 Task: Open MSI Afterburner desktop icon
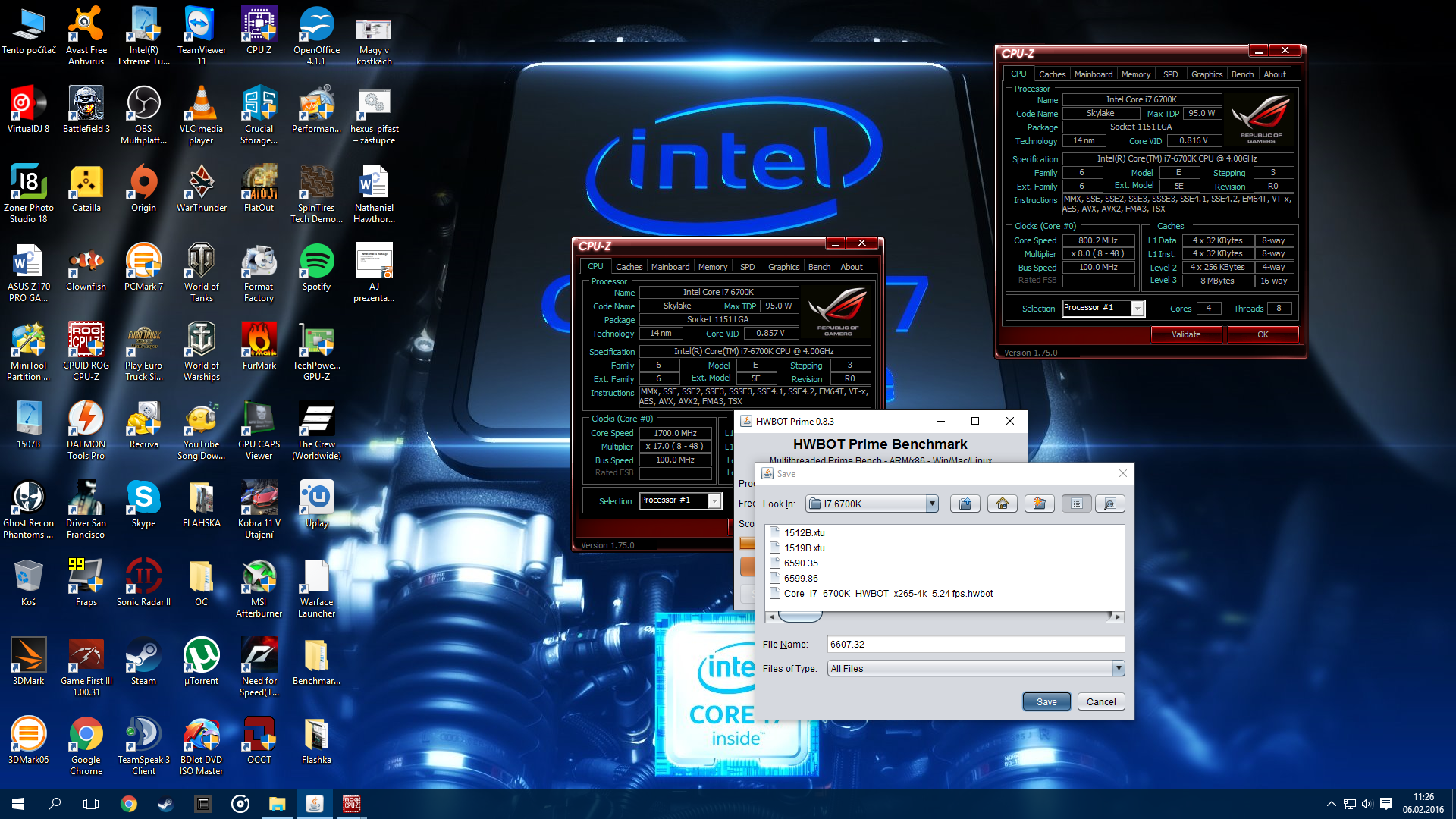259,587
